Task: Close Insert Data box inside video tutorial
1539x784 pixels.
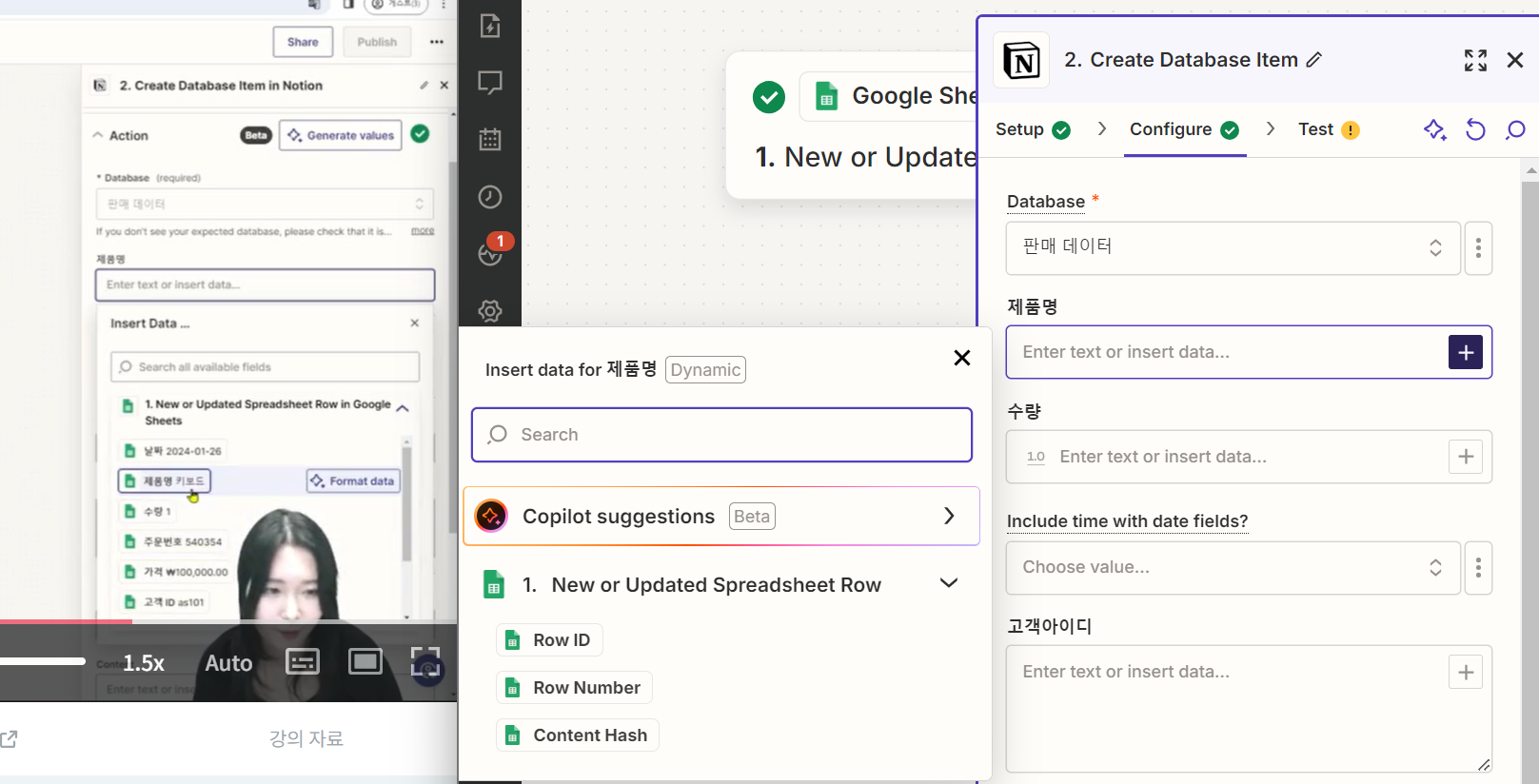Action: 415,323
